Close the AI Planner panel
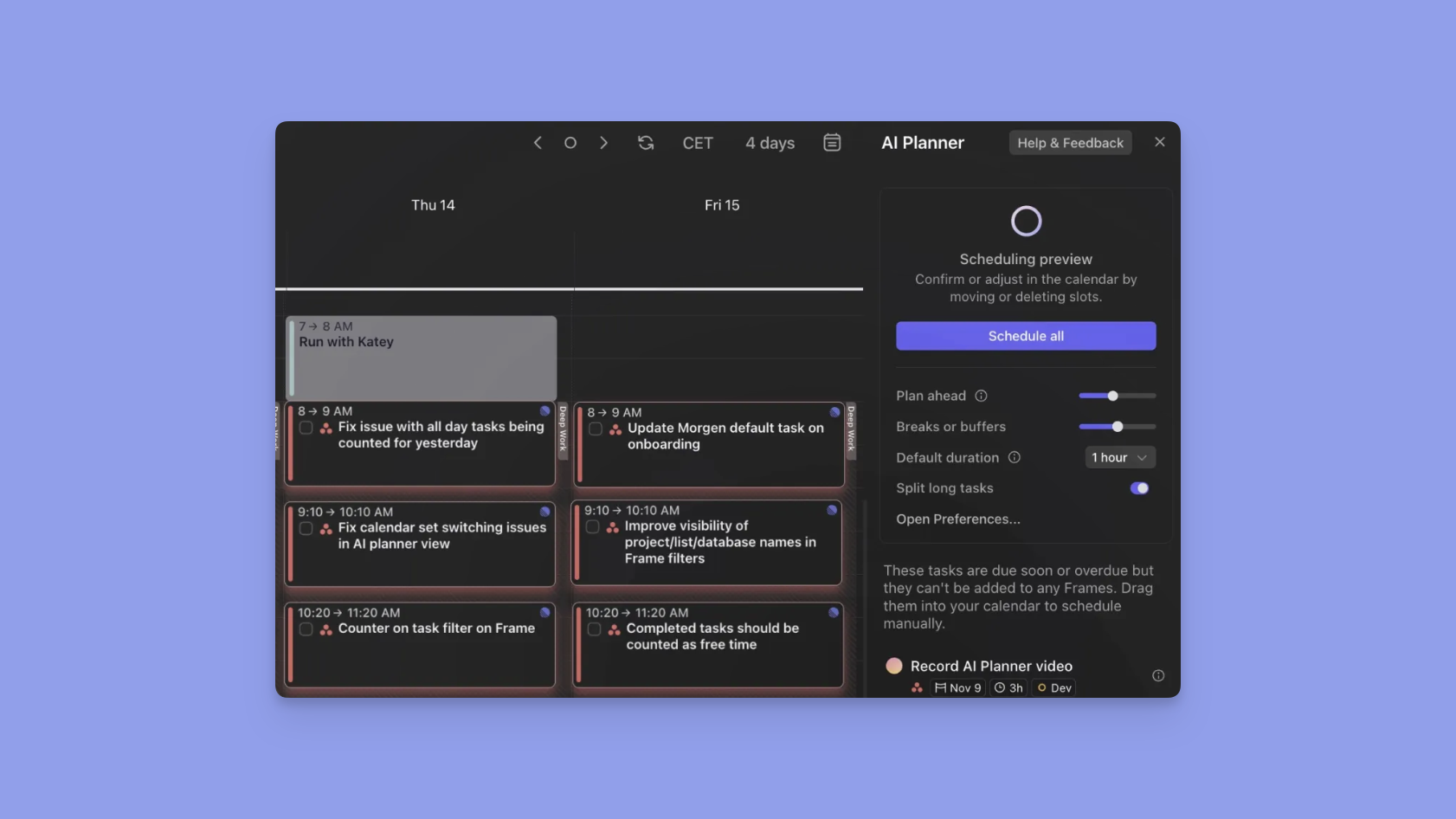This screenshot has height=819, width=1456. (x=1160, y=142)
